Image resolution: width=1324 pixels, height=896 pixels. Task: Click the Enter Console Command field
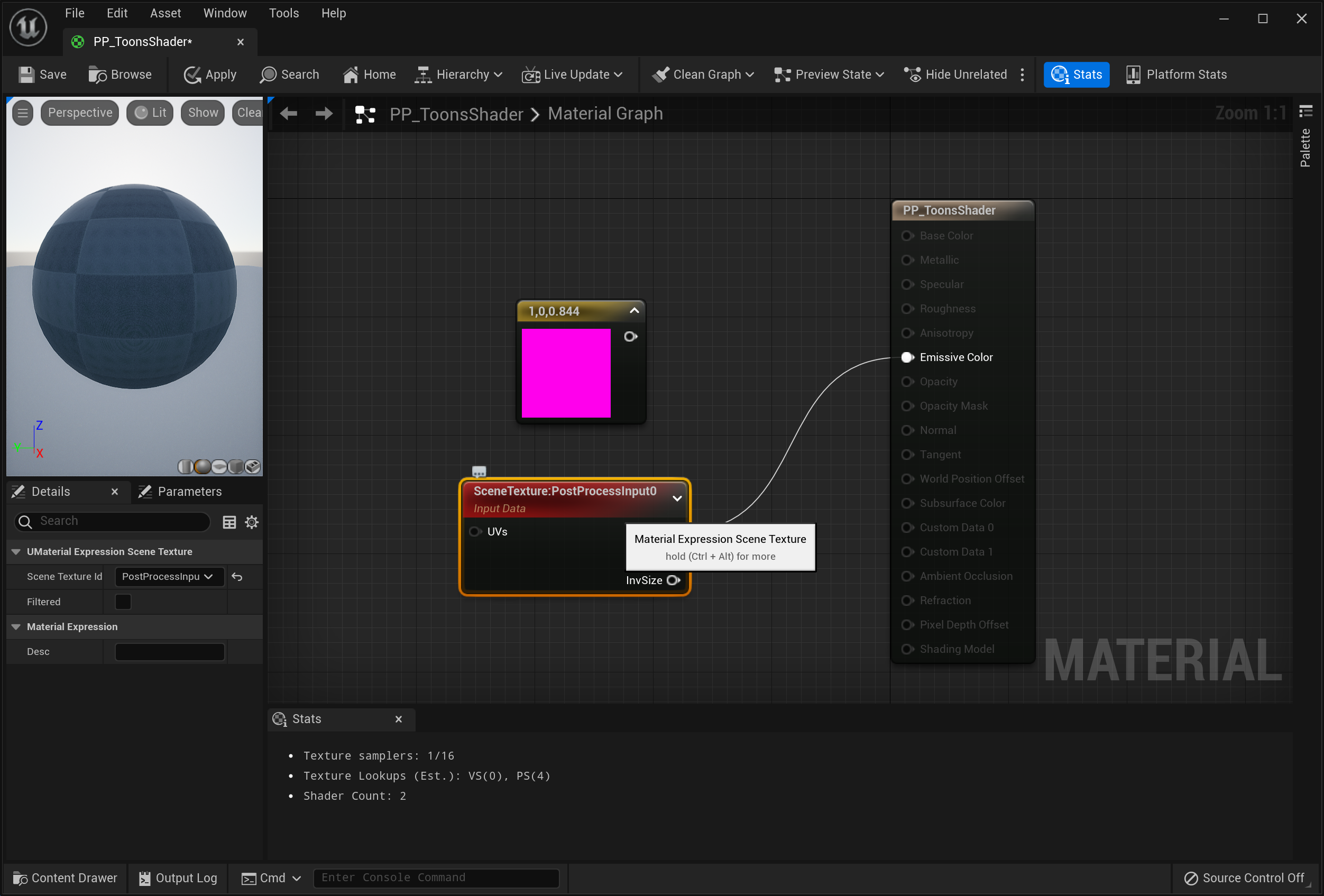436,878
